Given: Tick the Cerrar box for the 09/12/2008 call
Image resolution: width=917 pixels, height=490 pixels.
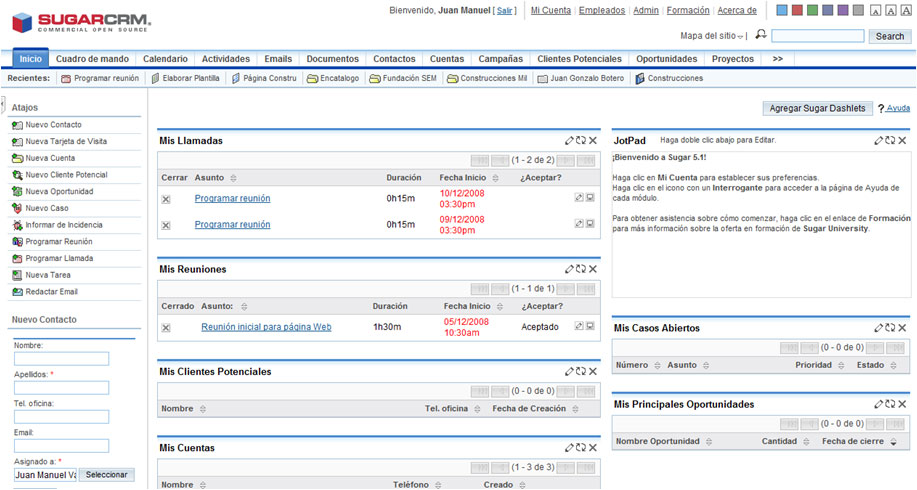Looking at the screenshot, I should tap(166, 225).
